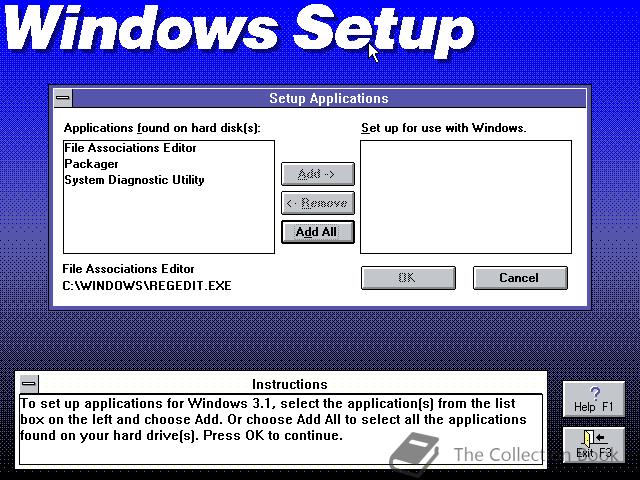Click the Add -> button
640x480 pixels.
pos(318,174)
